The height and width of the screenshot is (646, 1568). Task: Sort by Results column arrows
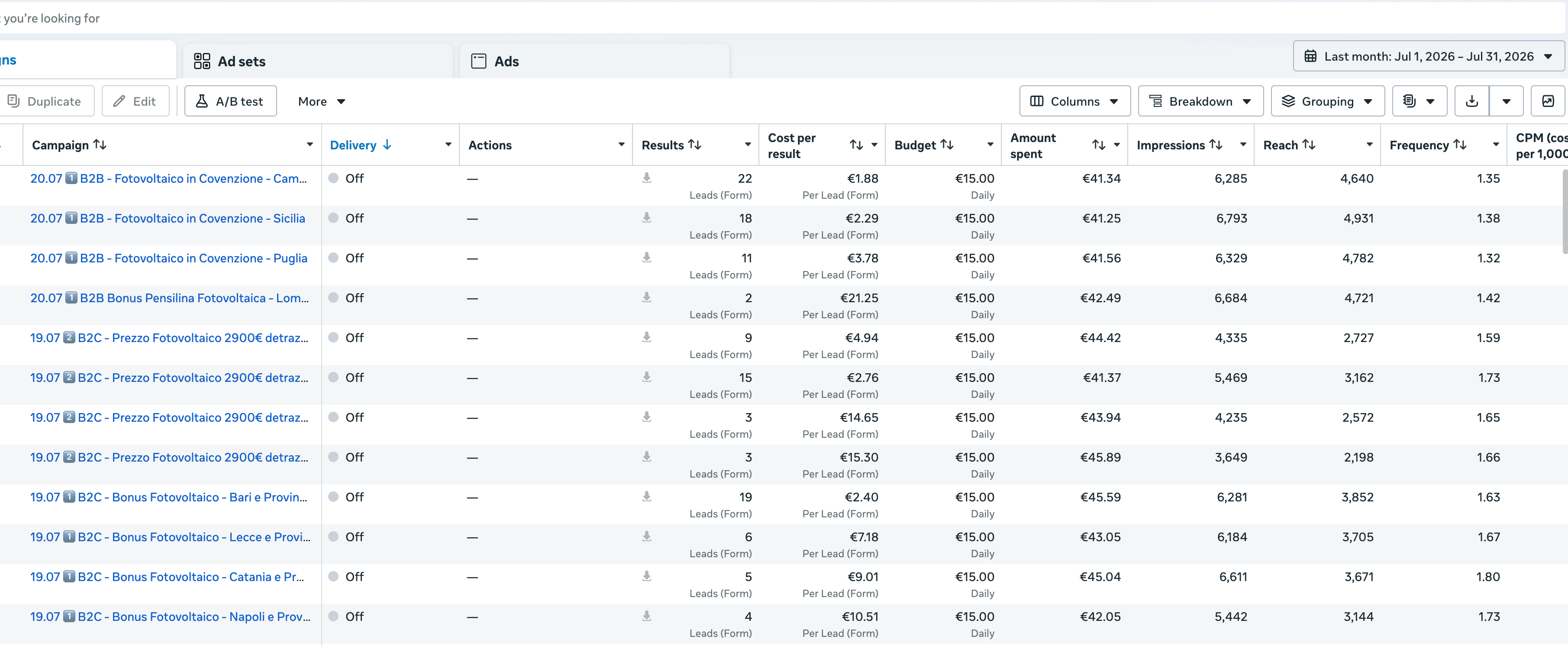pos(694,144)
